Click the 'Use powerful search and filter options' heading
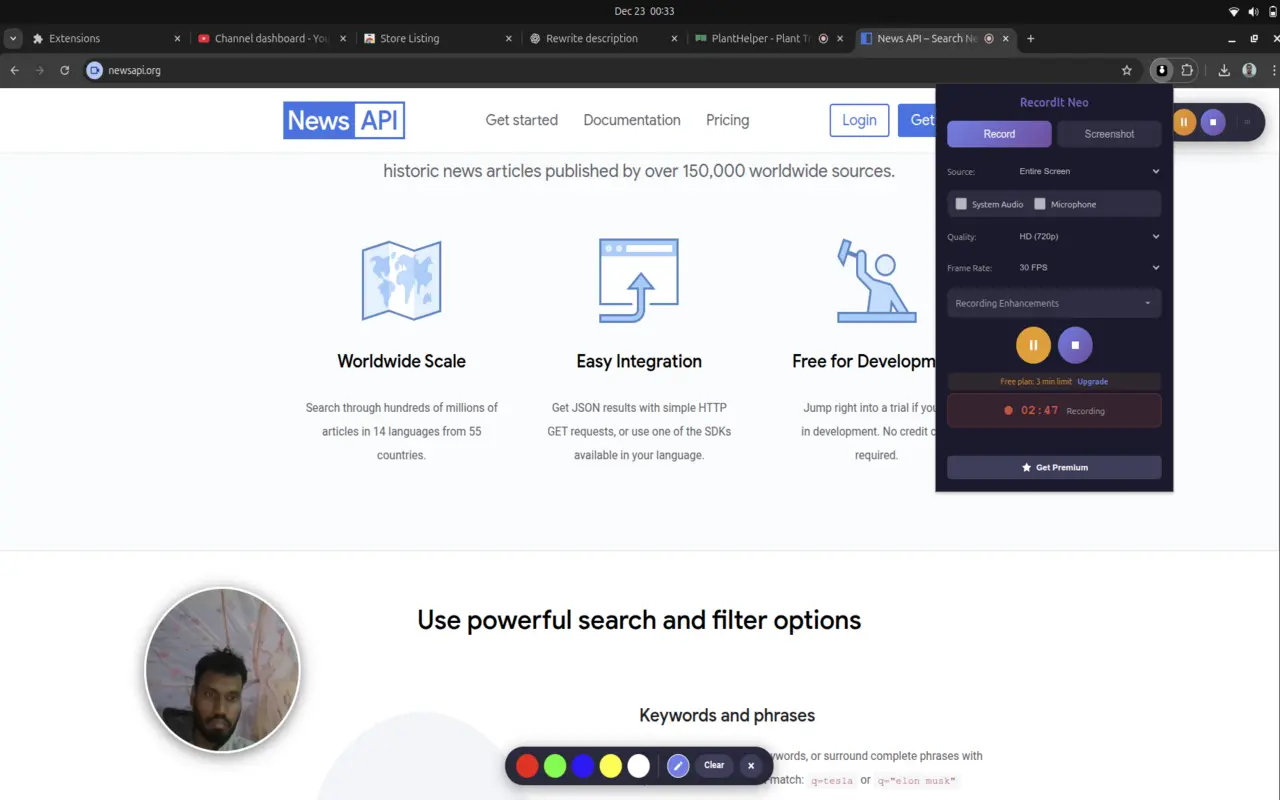The height and width of the screenshot is (800, 1280). [x=639, y=620]
